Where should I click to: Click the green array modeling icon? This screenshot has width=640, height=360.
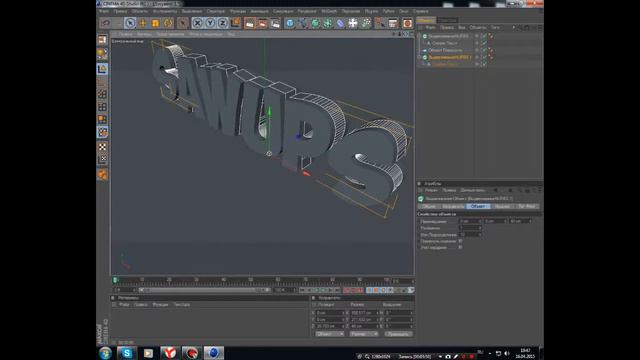[x=328, y=23]
